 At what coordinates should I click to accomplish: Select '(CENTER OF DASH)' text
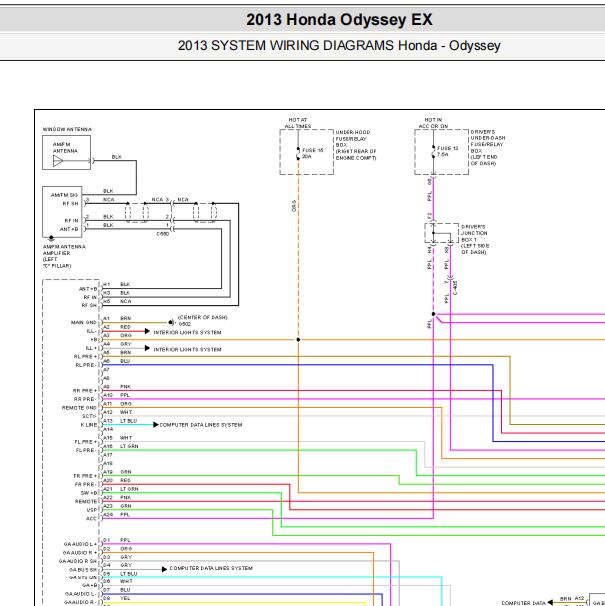tap(202, 317)
